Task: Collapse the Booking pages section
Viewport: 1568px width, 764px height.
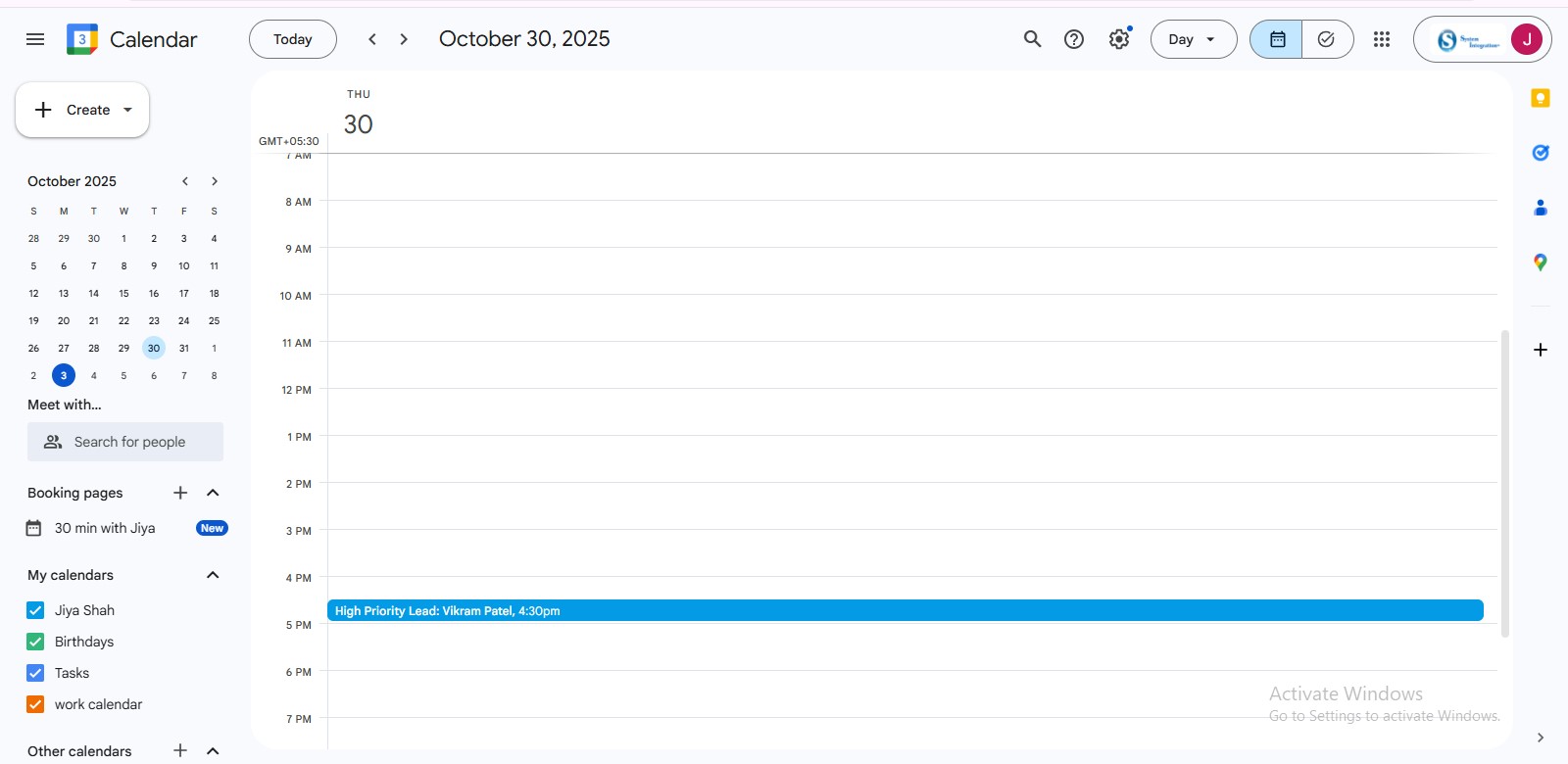Action: (x=213, y=493)
